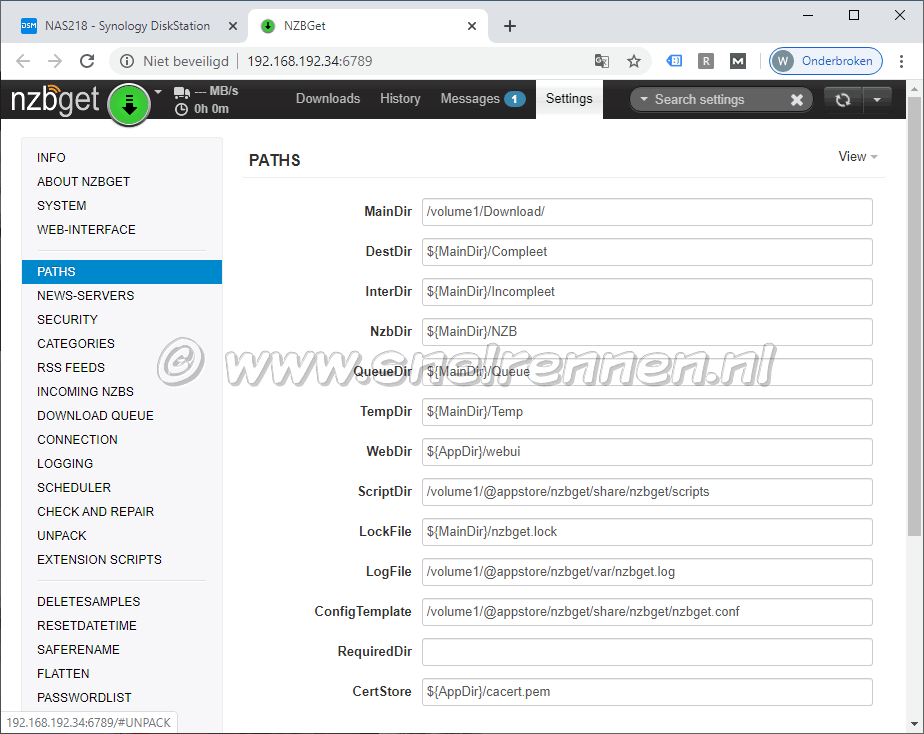Click the browser address bar URL

(309, 61)
